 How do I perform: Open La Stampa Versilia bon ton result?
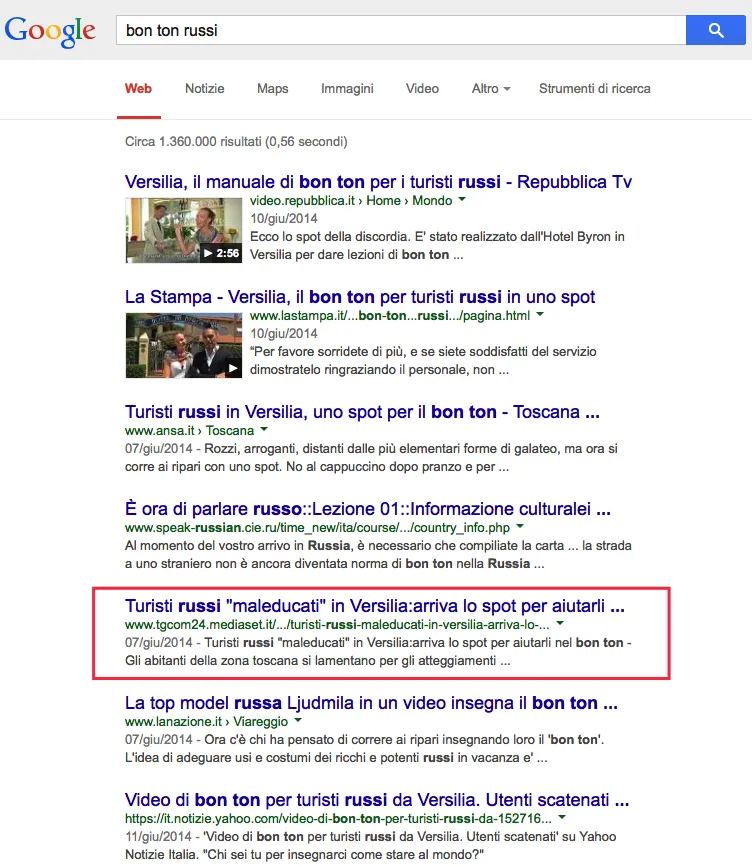pos(360,297)
